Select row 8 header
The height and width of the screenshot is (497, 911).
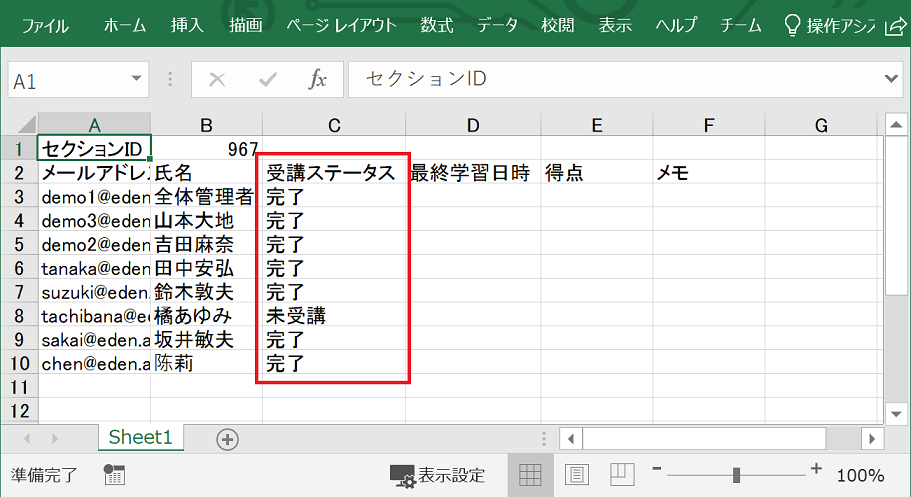point(19,316)
